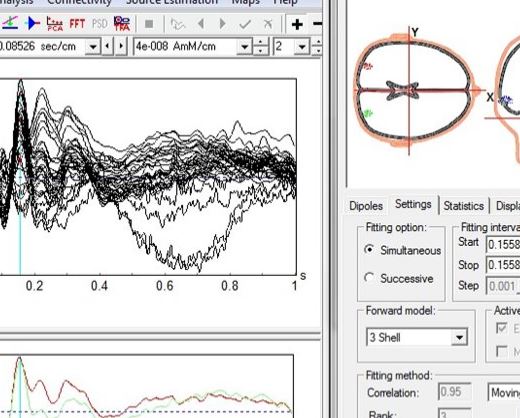Open the TFA time-frequency analysis icon
The height and width of the screenshot is (418, 520).
pos(122,24)
